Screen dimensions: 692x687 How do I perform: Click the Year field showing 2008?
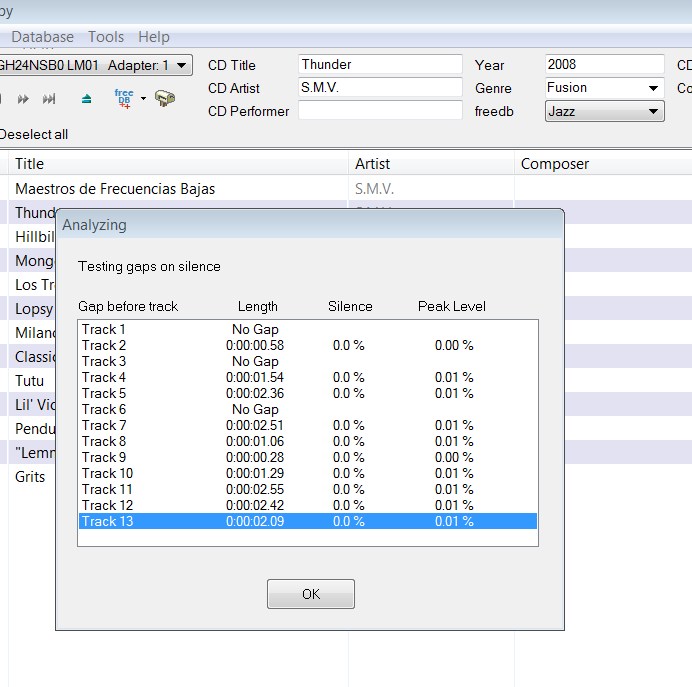pyautogui.click(x=605, y=64)
